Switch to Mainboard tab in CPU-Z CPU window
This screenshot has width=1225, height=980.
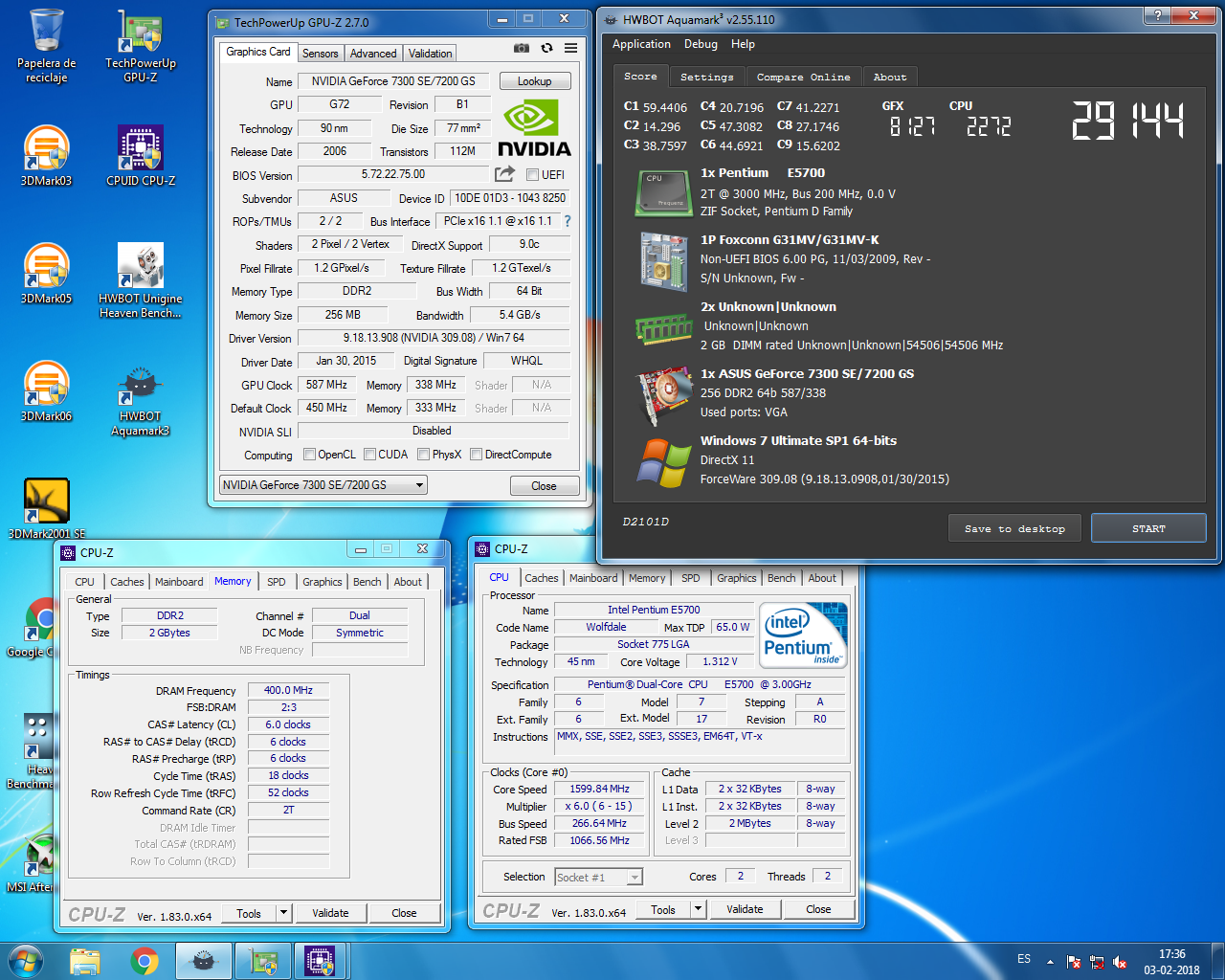593,578
